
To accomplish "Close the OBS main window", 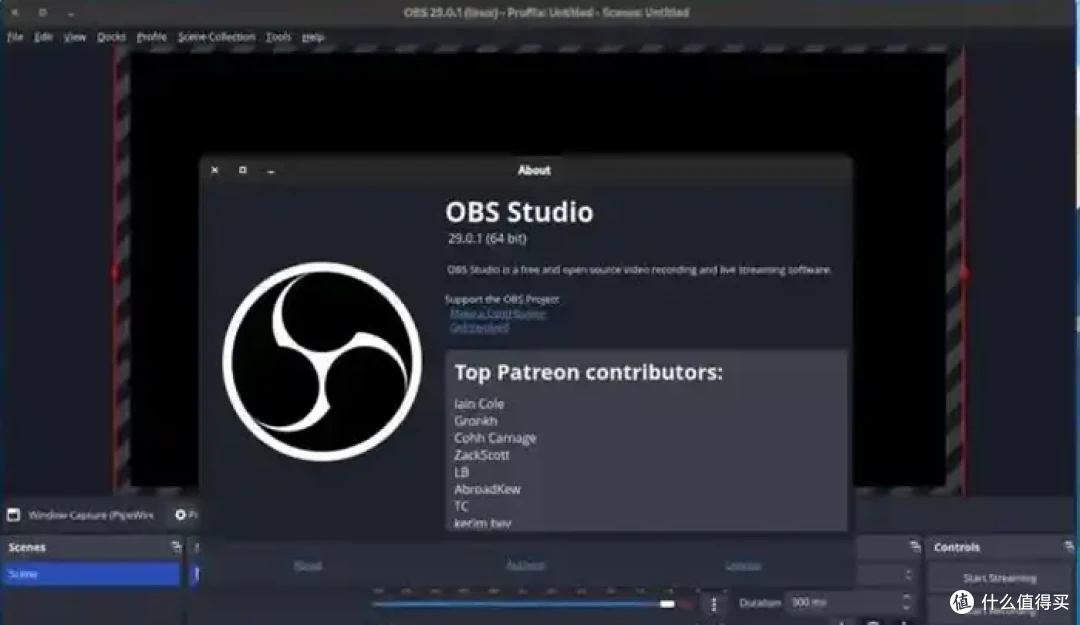I will 14,12.
